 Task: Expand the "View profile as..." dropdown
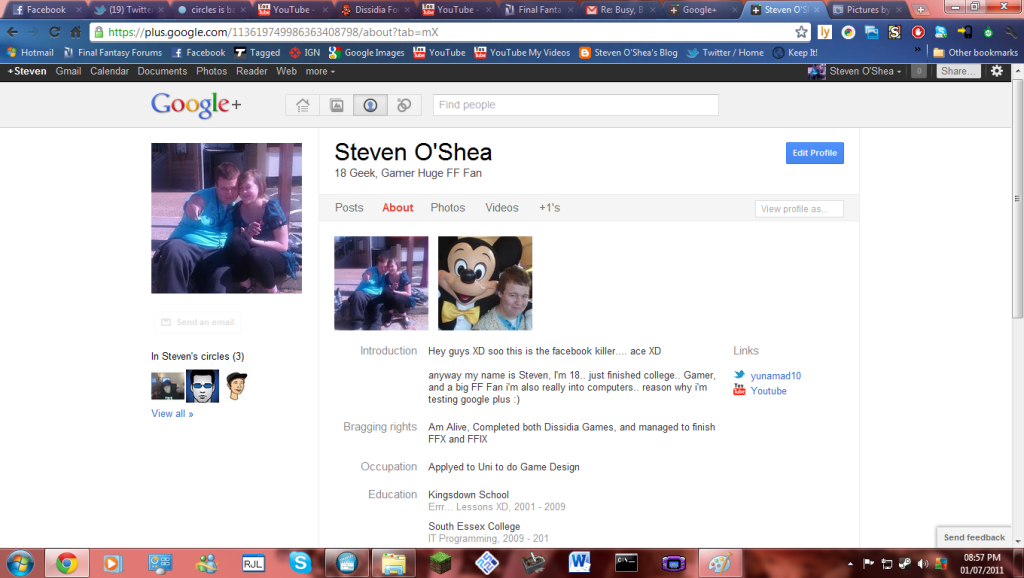799,208
